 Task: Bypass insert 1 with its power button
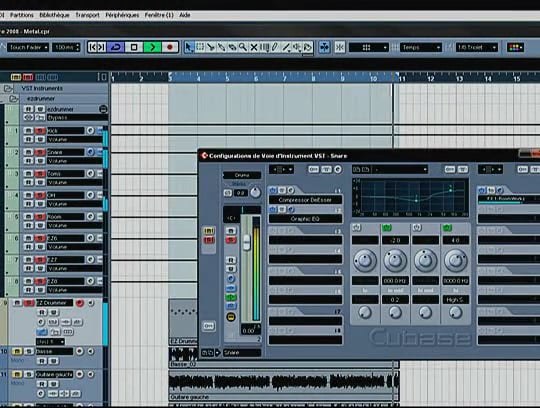click(x=273, y=190)
